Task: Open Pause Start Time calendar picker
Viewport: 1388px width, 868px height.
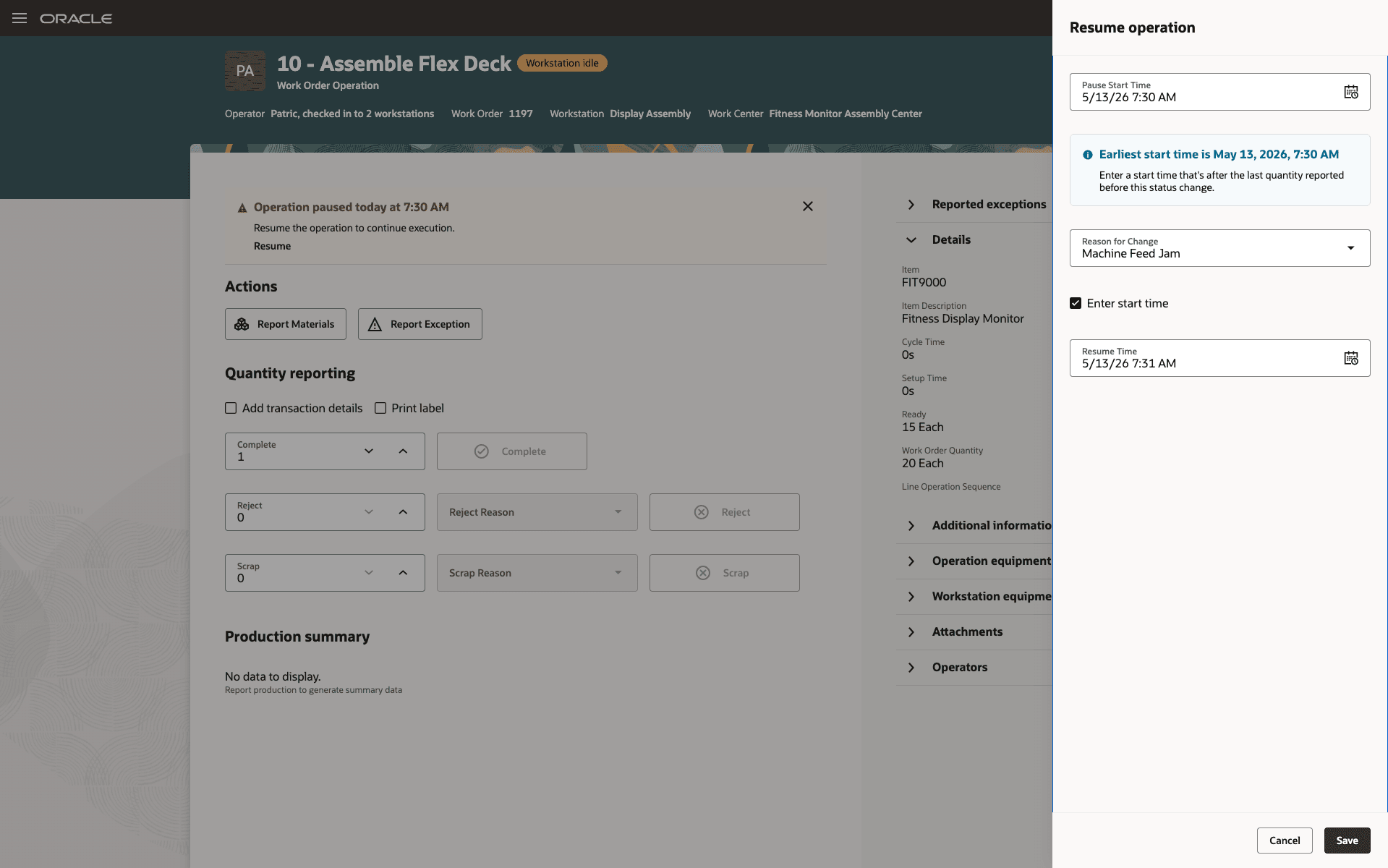Action: pyautogui.click(x=1350, y=92)
